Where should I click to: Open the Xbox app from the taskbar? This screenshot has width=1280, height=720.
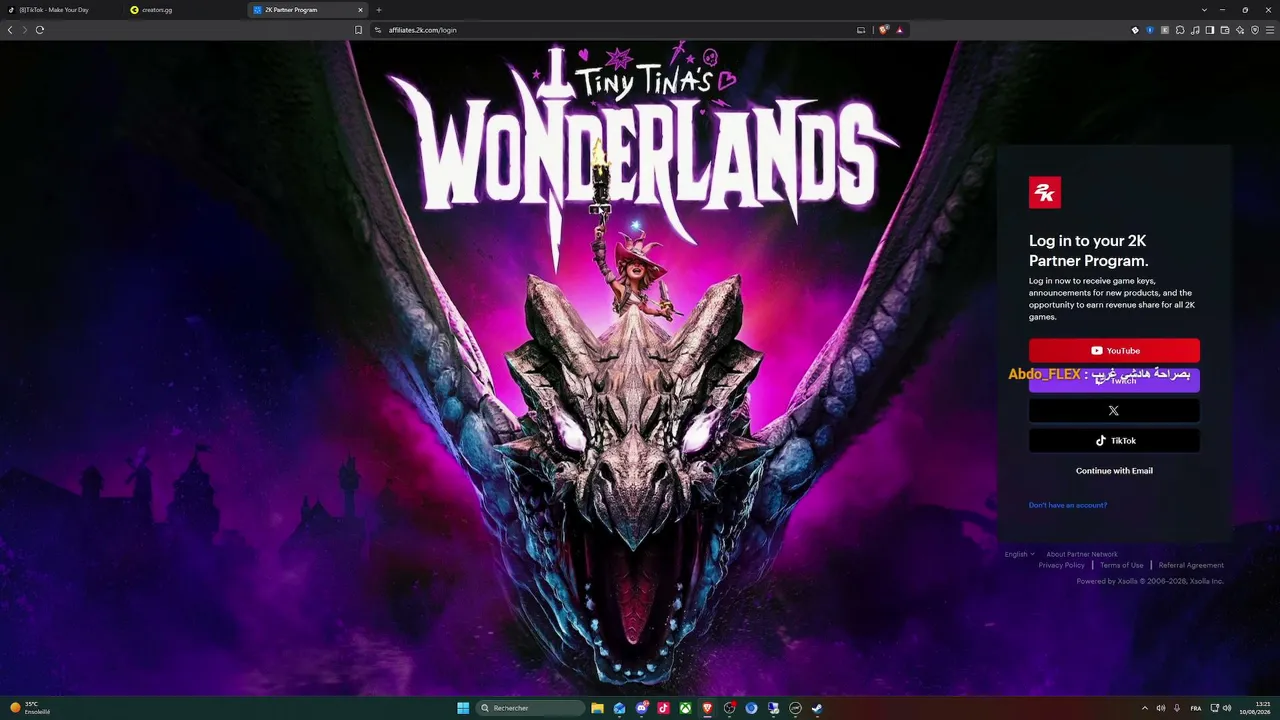(685, 708)
